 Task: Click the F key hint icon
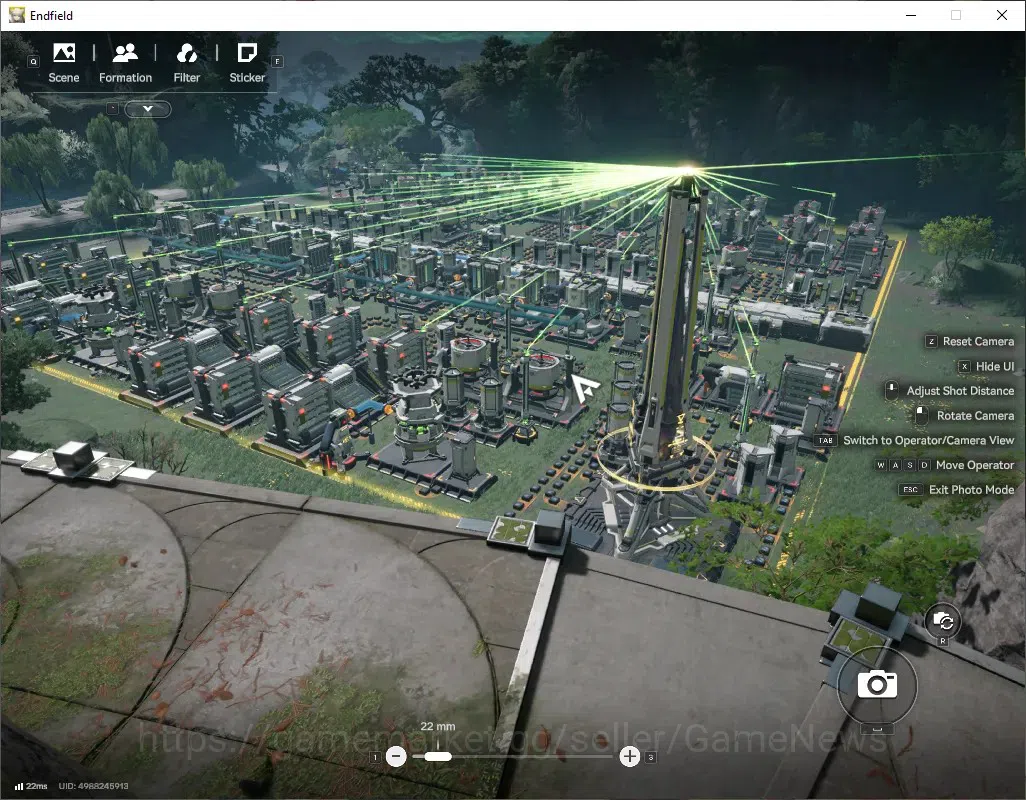277,61
